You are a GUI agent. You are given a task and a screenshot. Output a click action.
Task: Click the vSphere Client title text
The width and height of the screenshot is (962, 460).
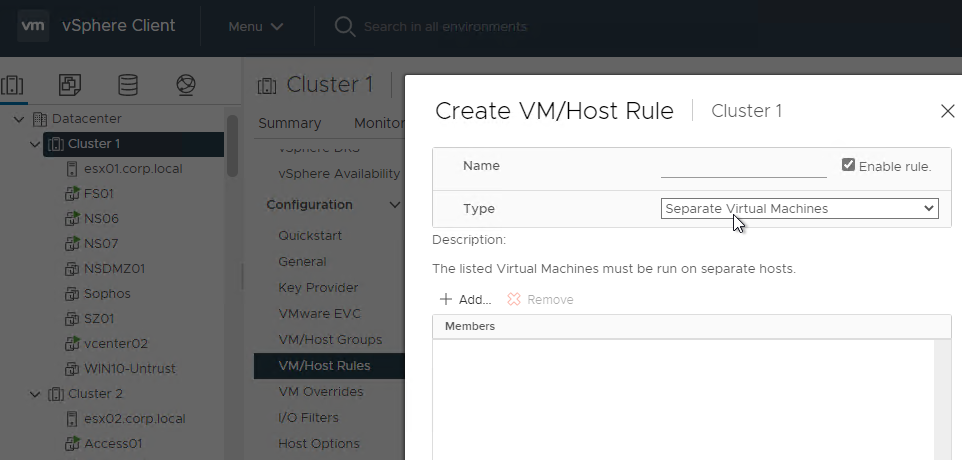[x=118, y=26]
